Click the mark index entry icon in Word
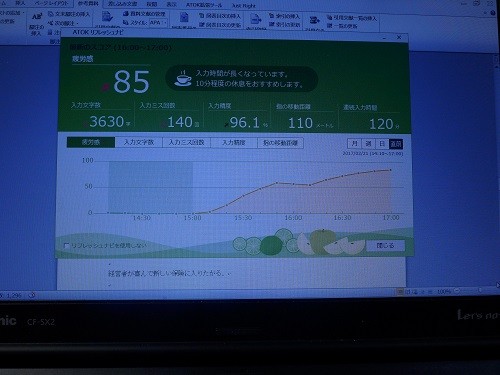Viewport: 500px width, 375px height. [256, 19]
